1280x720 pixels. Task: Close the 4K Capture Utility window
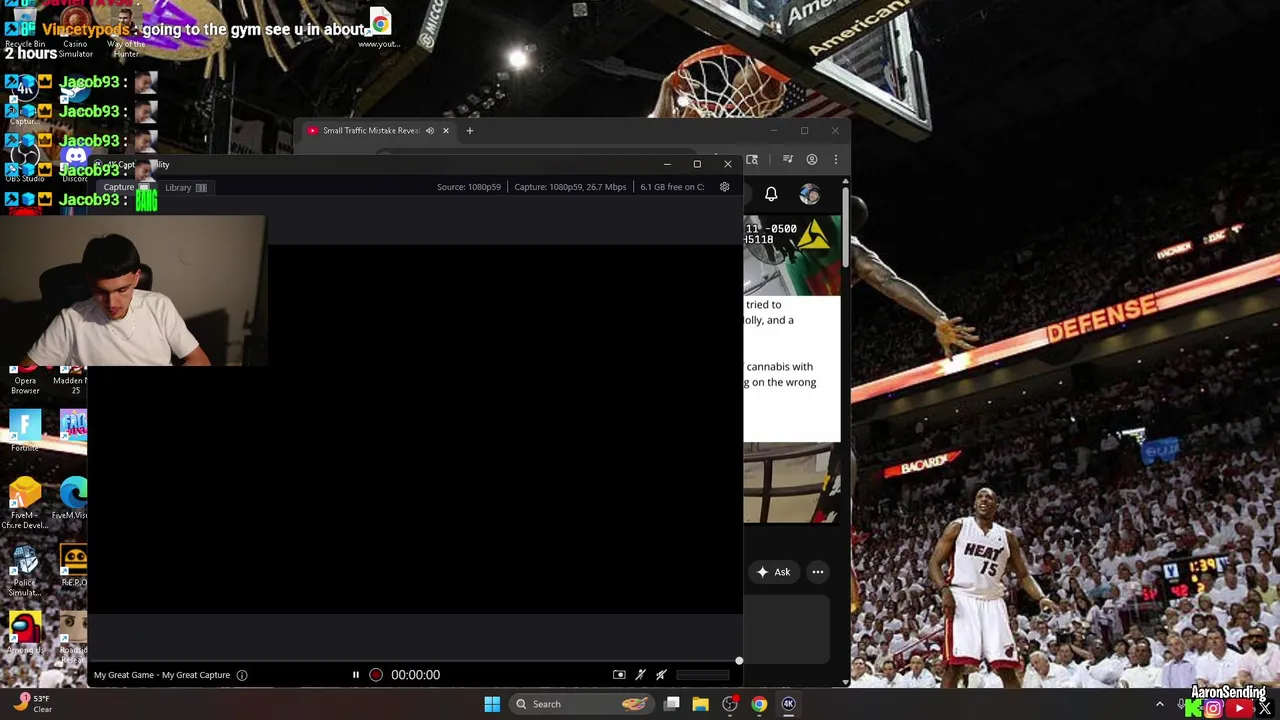[x=728, y=164]
